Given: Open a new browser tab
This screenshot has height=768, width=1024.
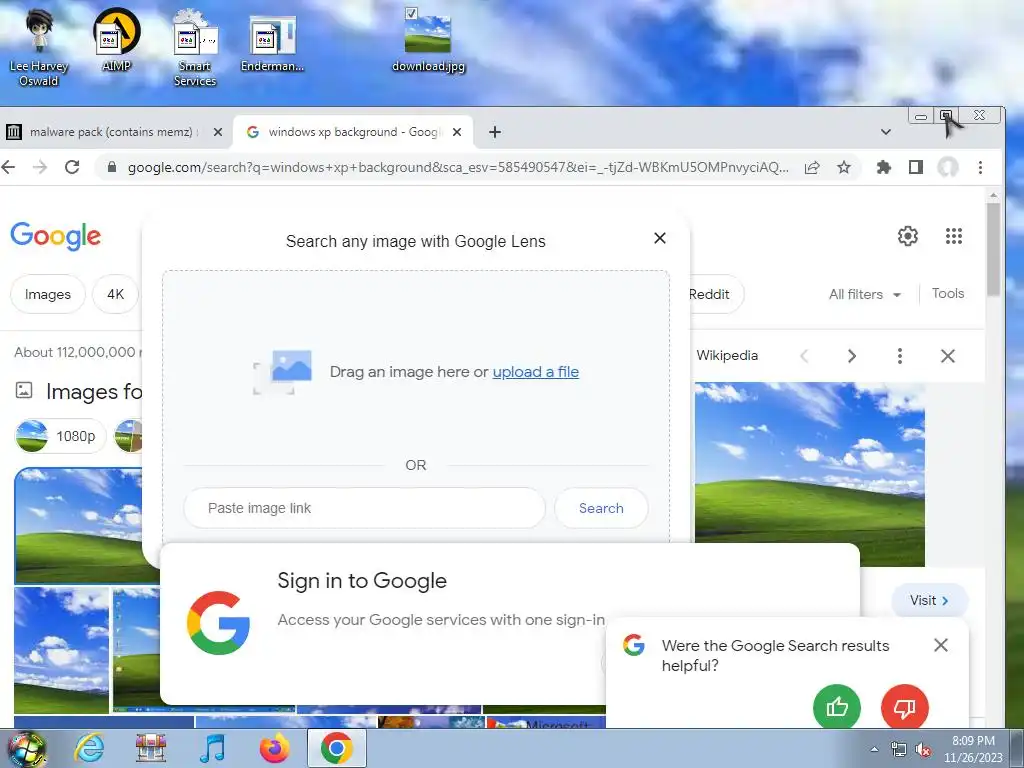Looking at the screenshot, I should coord(494,132).
